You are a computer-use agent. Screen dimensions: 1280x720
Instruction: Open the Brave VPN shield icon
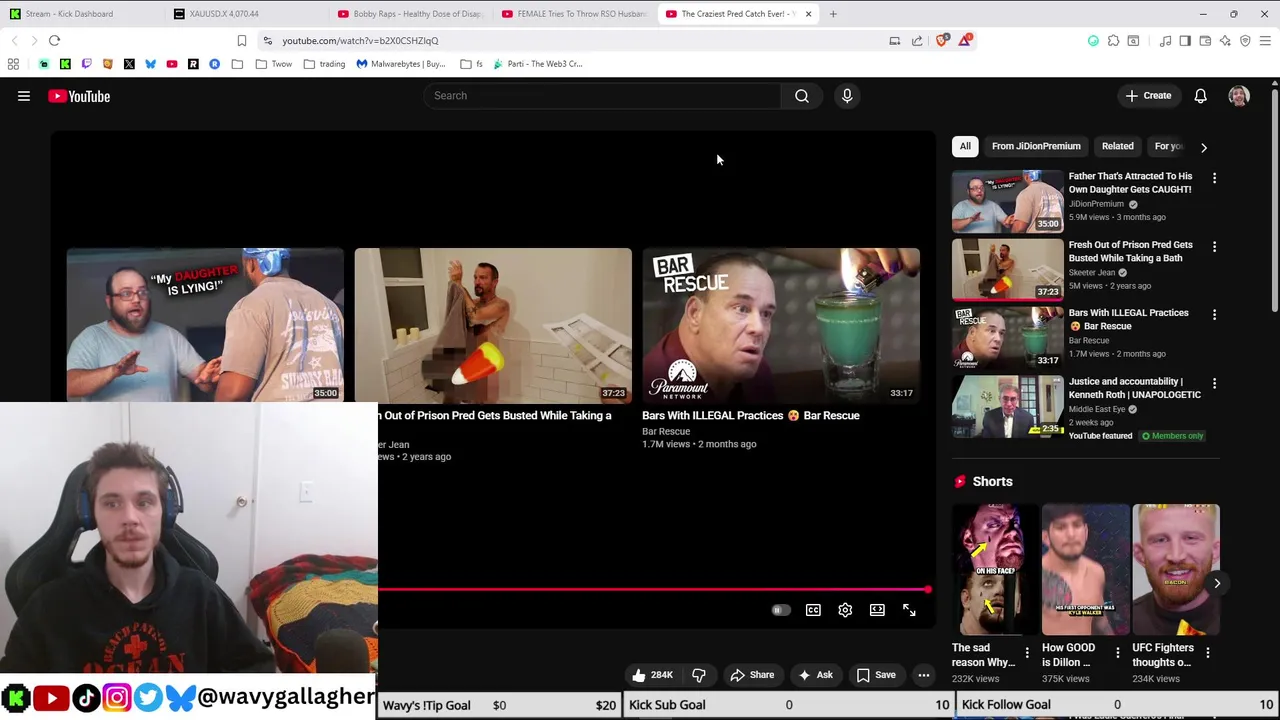pos(1245,41)
